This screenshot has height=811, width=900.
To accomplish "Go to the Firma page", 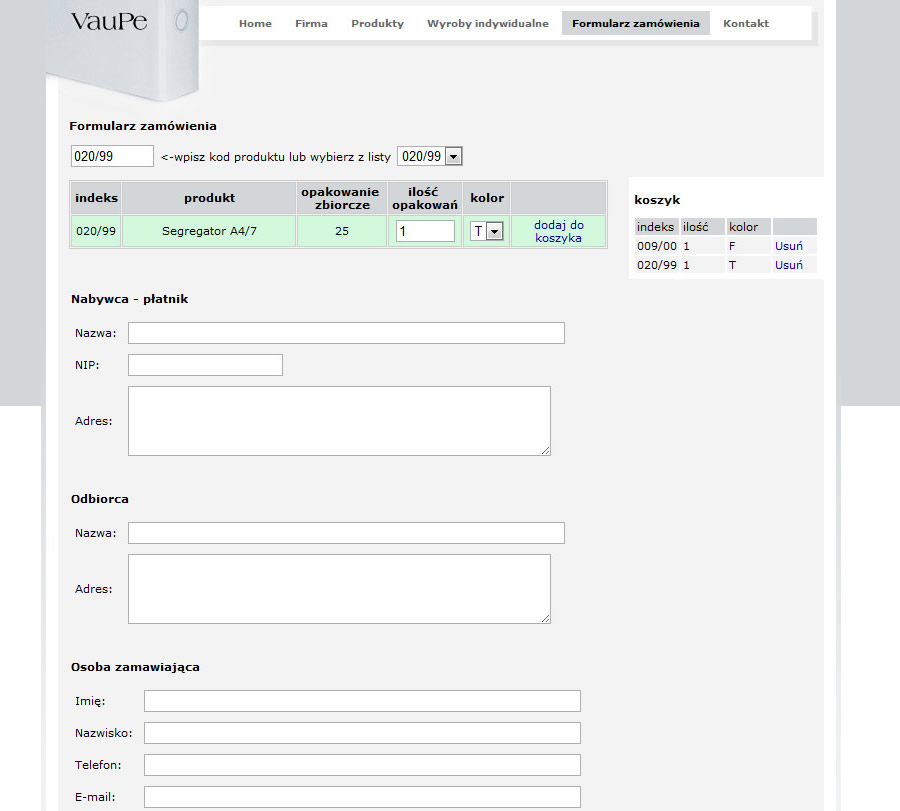I will click(x=311, y=24).
